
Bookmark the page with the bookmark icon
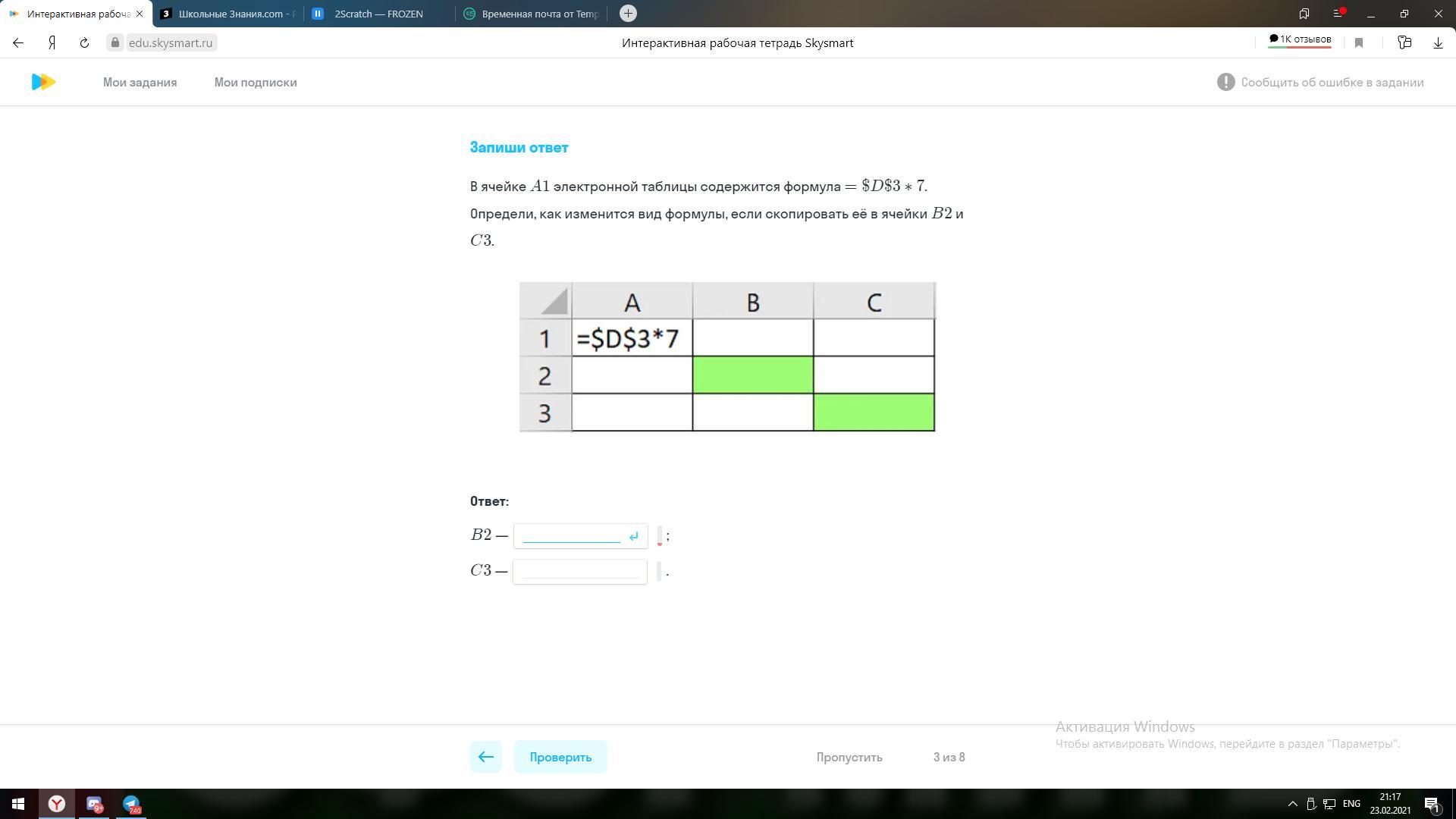pos(1359,43)
